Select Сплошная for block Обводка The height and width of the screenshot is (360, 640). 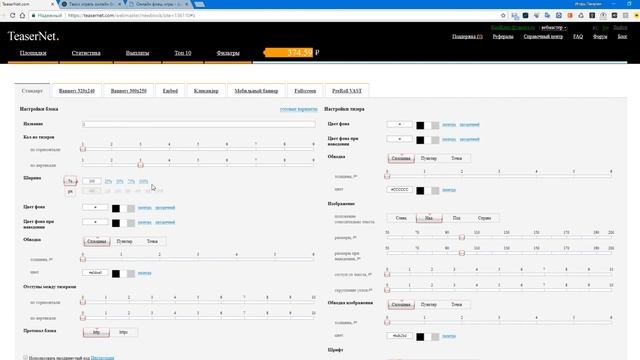(x=97, y=242)
